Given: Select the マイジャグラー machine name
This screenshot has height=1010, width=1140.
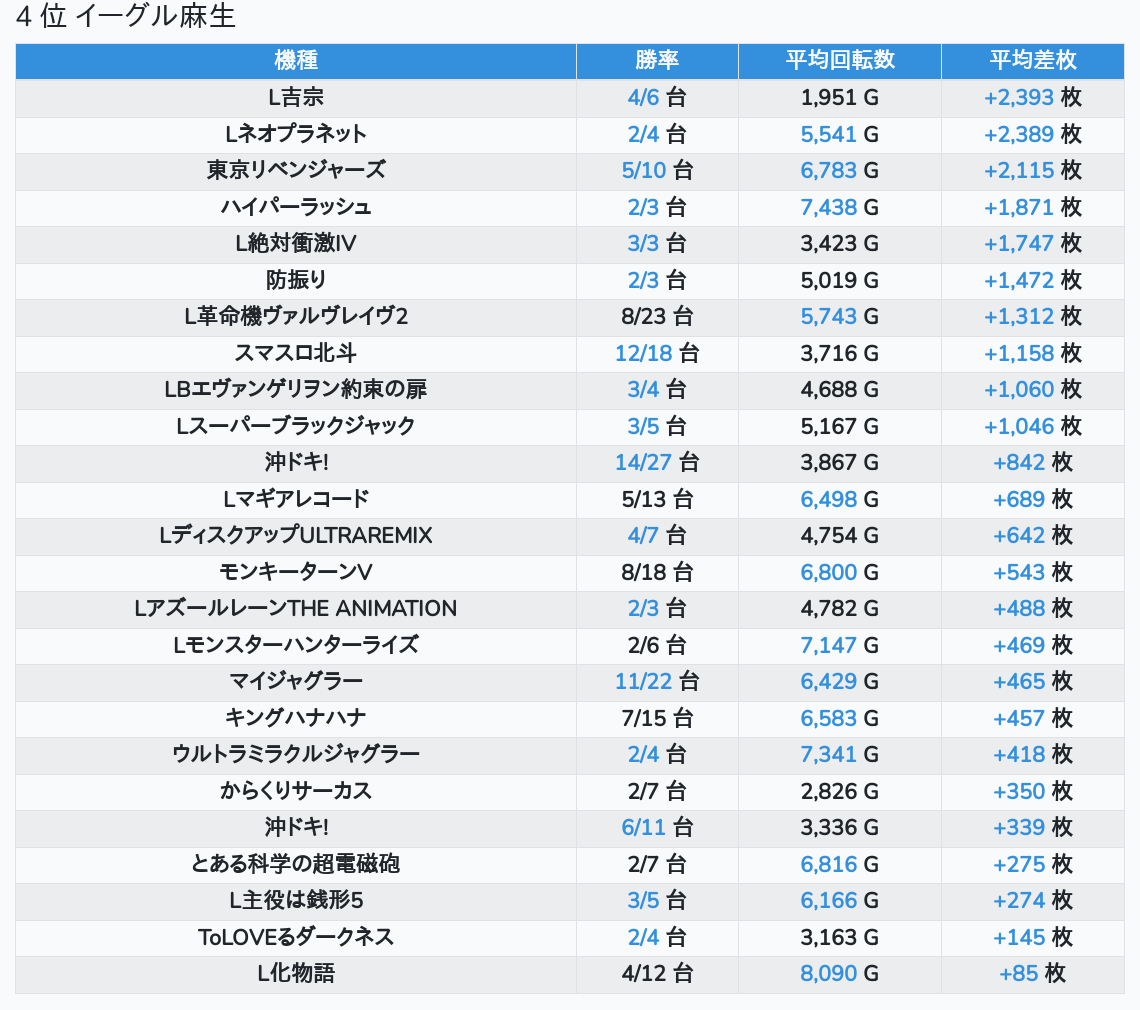Looking at the screenshot, I should pyautogui.click(x=296, y=681).
